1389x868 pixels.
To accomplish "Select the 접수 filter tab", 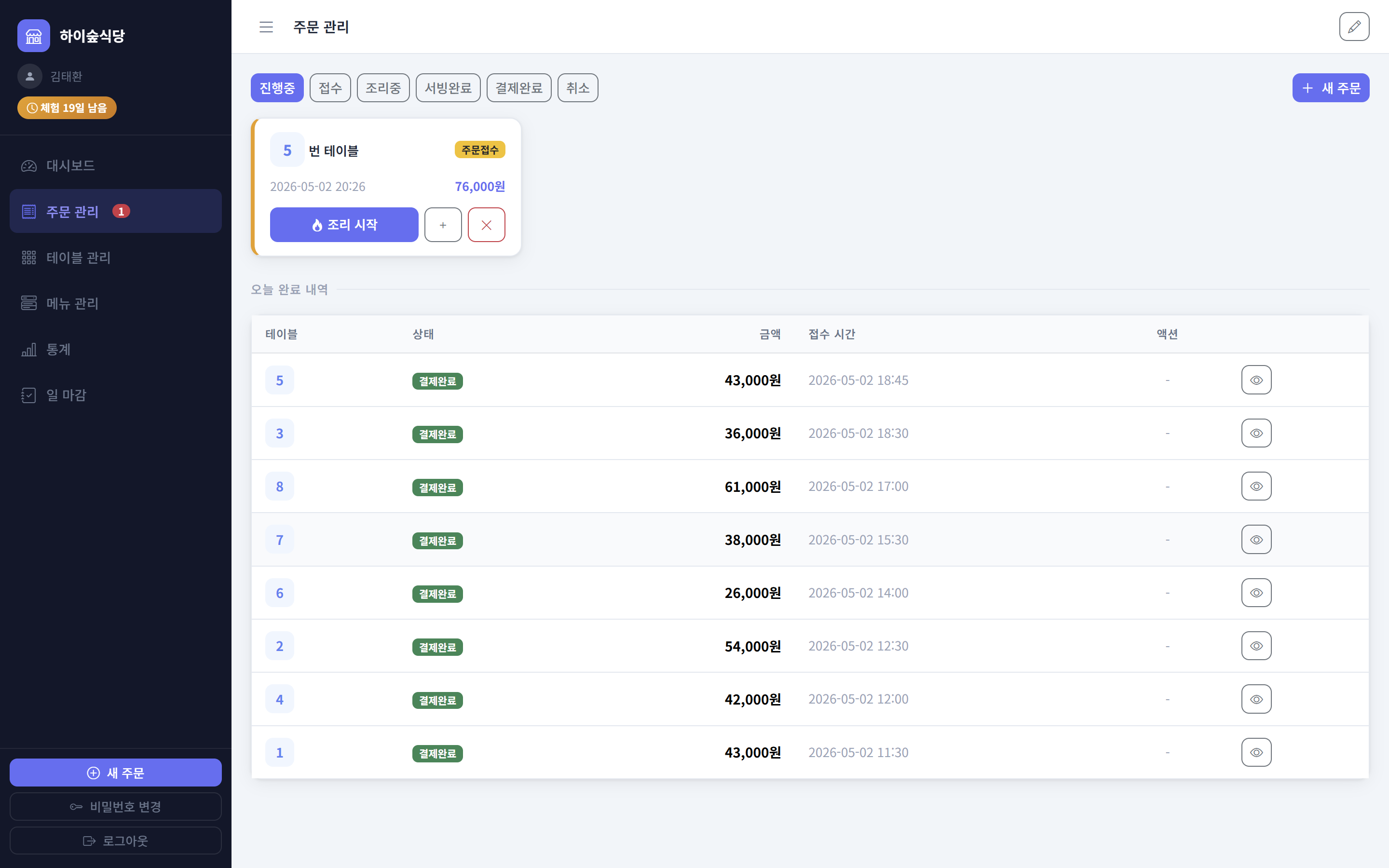I will 330,88.
